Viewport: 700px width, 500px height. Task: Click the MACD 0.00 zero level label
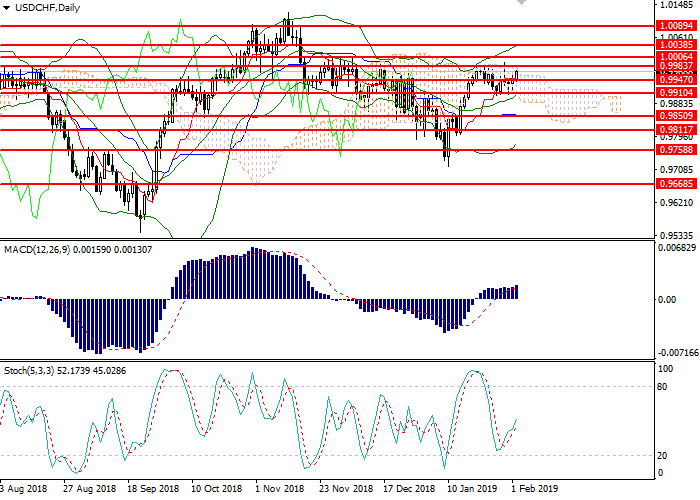667,300
